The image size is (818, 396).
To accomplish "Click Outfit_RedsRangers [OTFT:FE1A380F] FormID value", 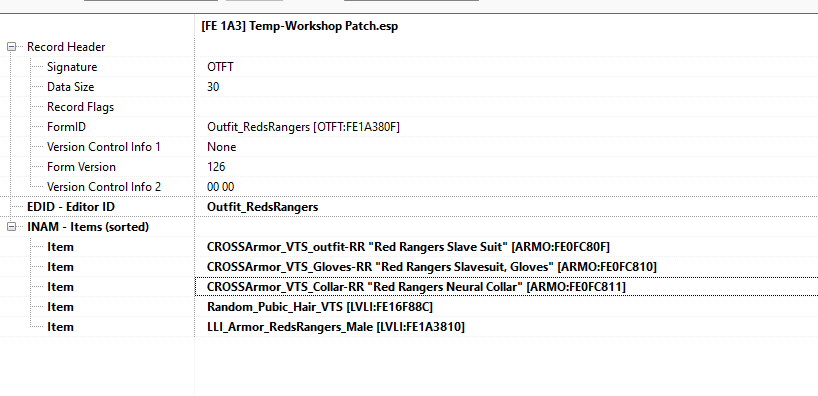I will [x=303, y=127].
